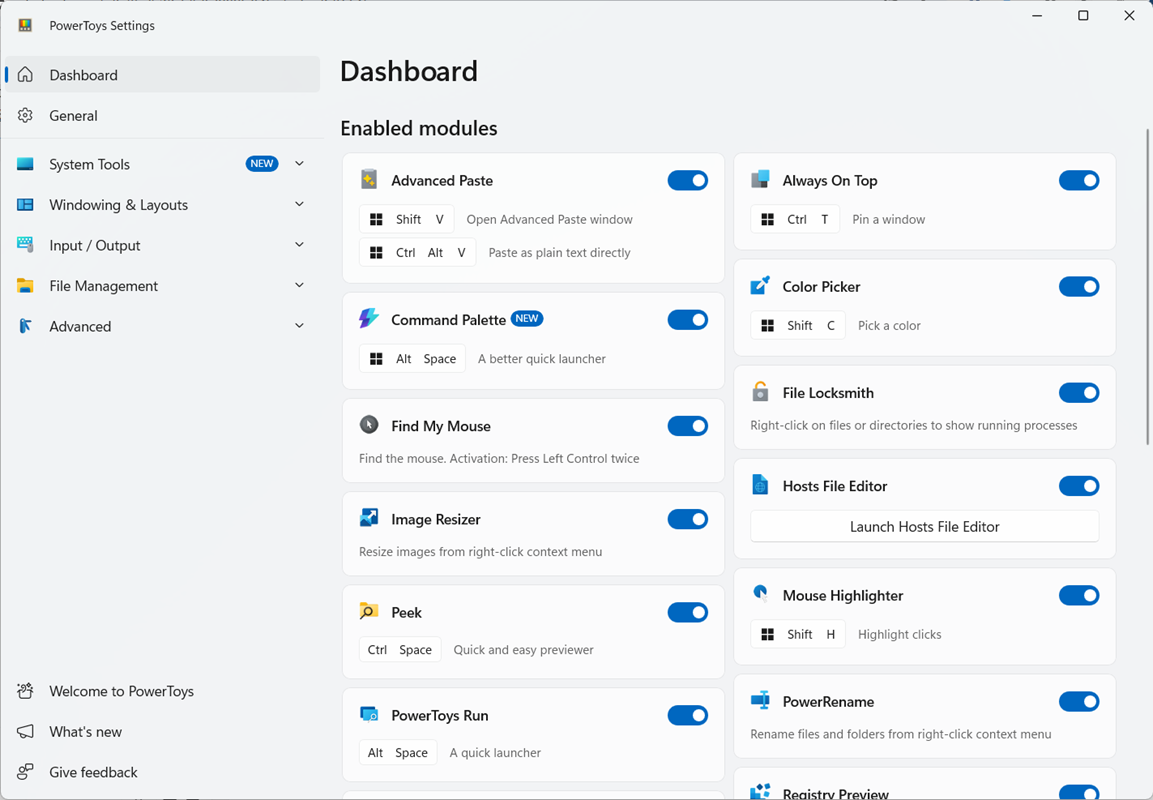
Task: Open Welcome to PowerToys
Action: point(163,691)
